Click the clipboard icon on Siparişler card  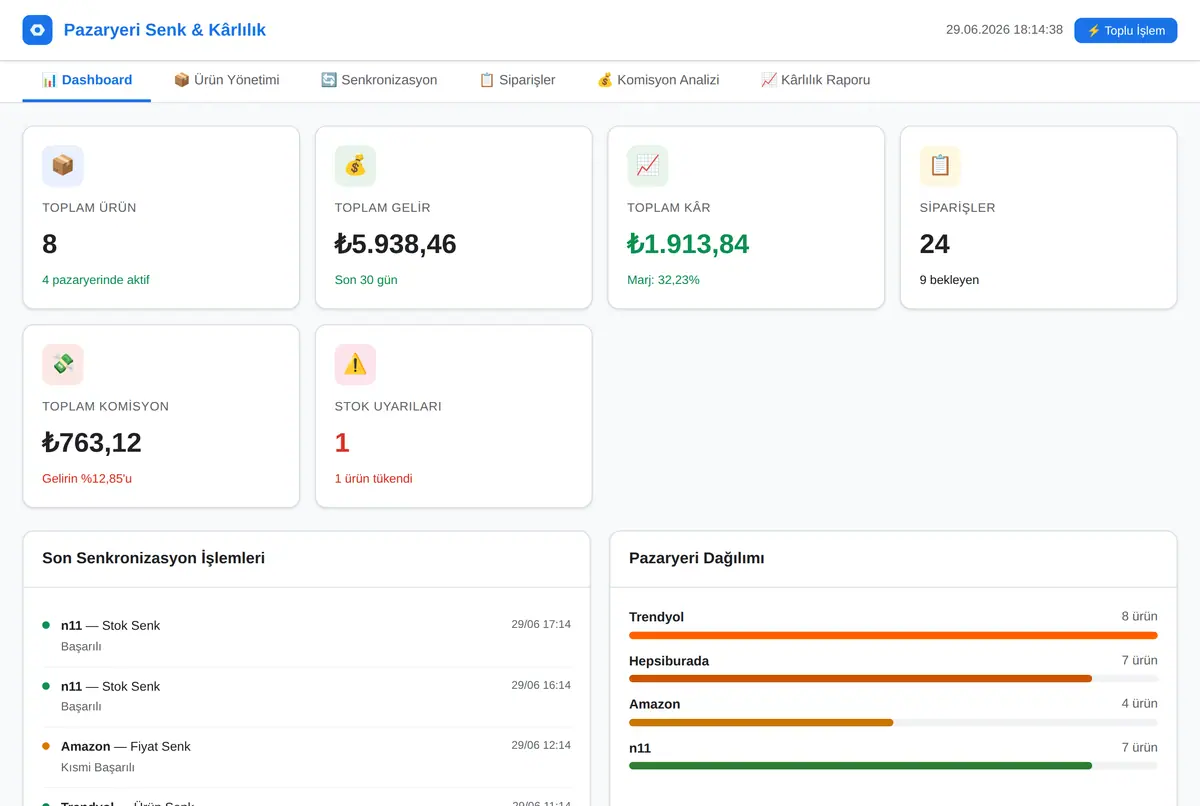click(940, 166)
